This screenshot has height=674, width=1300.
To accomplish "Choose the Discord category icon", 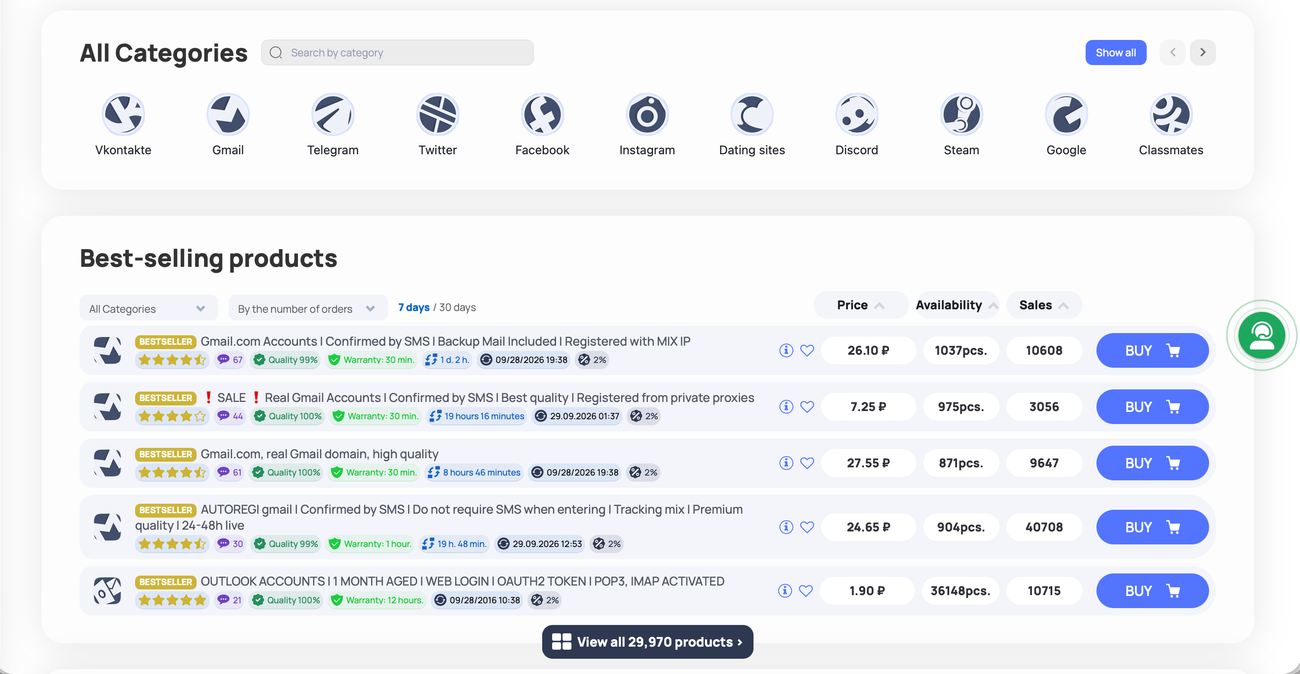I will 857,115.
